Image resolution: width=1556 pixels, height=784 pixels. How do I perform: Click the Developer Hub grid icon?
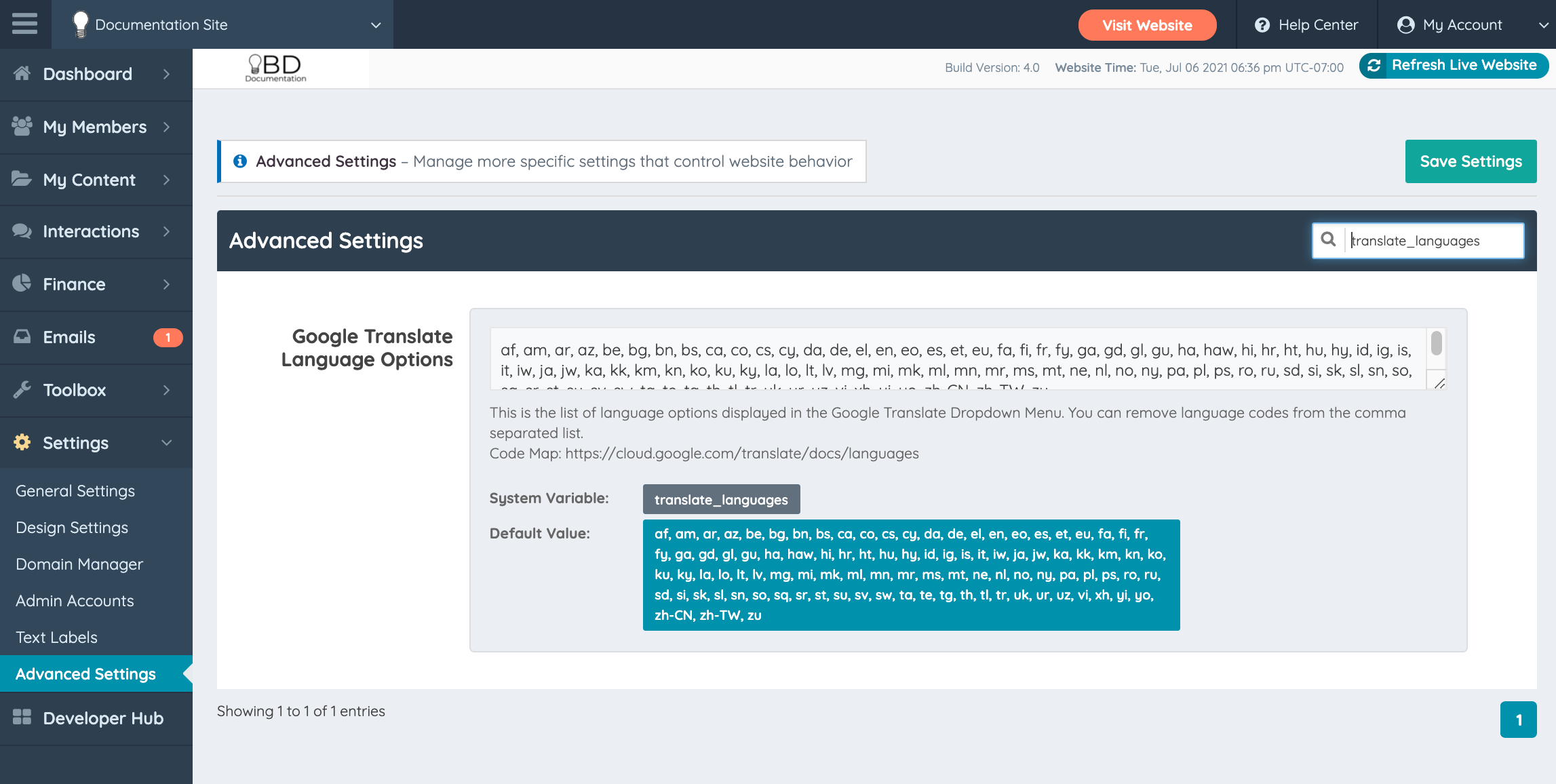click(22, 718)
